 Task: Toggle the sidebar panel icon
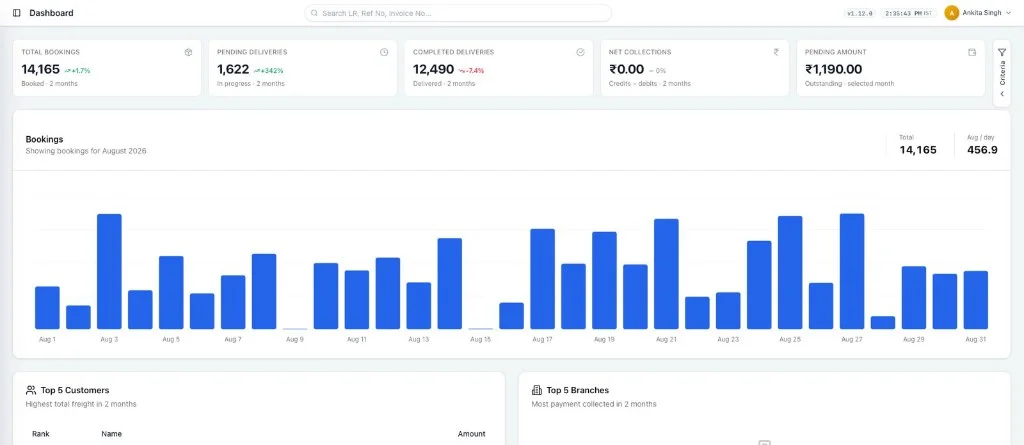(x=17, y=13)
